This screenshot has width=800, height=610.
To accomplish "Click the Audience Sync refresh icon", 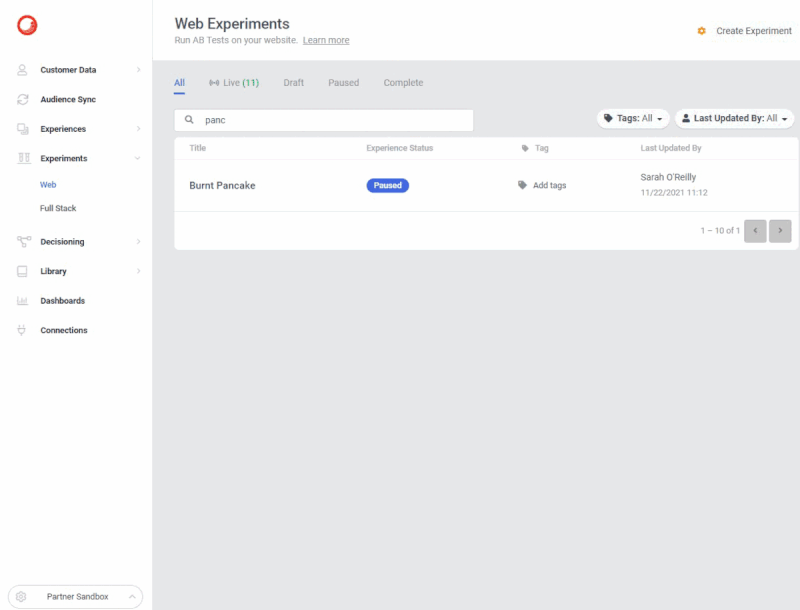I will (x=22, y=100).
